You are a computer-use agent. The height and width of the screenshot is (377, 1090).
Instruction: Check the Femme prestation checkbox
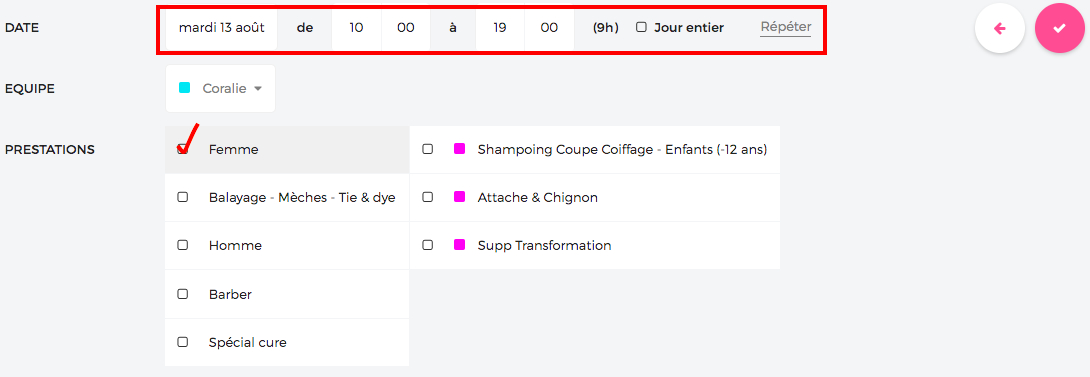click(183, 149)
